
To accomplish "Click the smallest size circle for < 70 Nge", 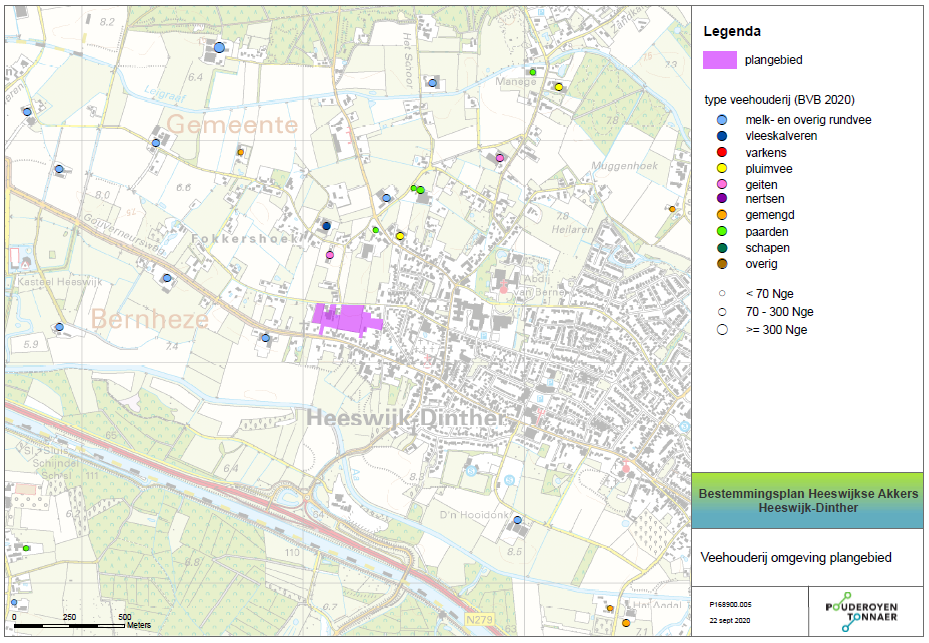I will pyautogui.click(x=722, y=293).
